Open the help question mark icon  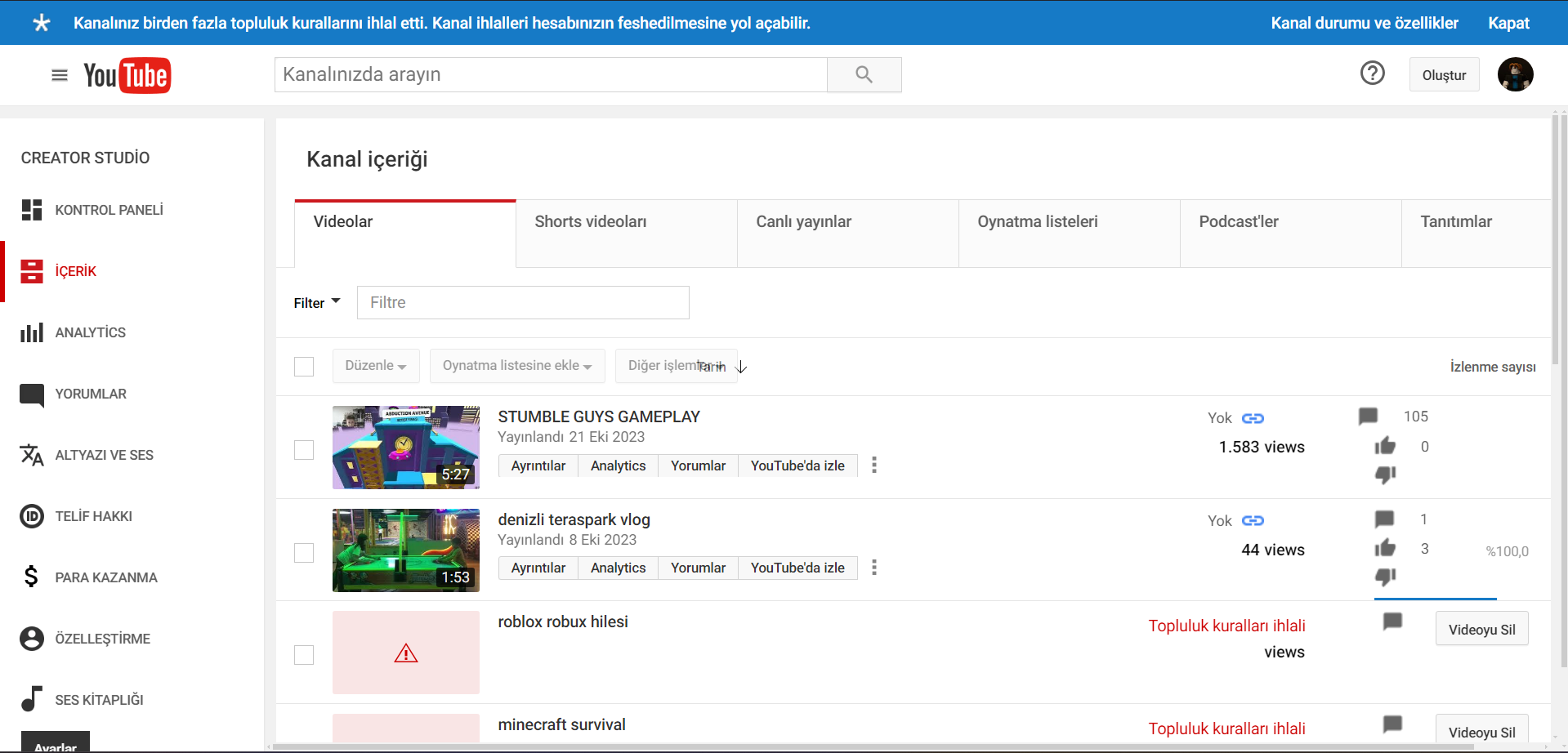(1373, 74)
